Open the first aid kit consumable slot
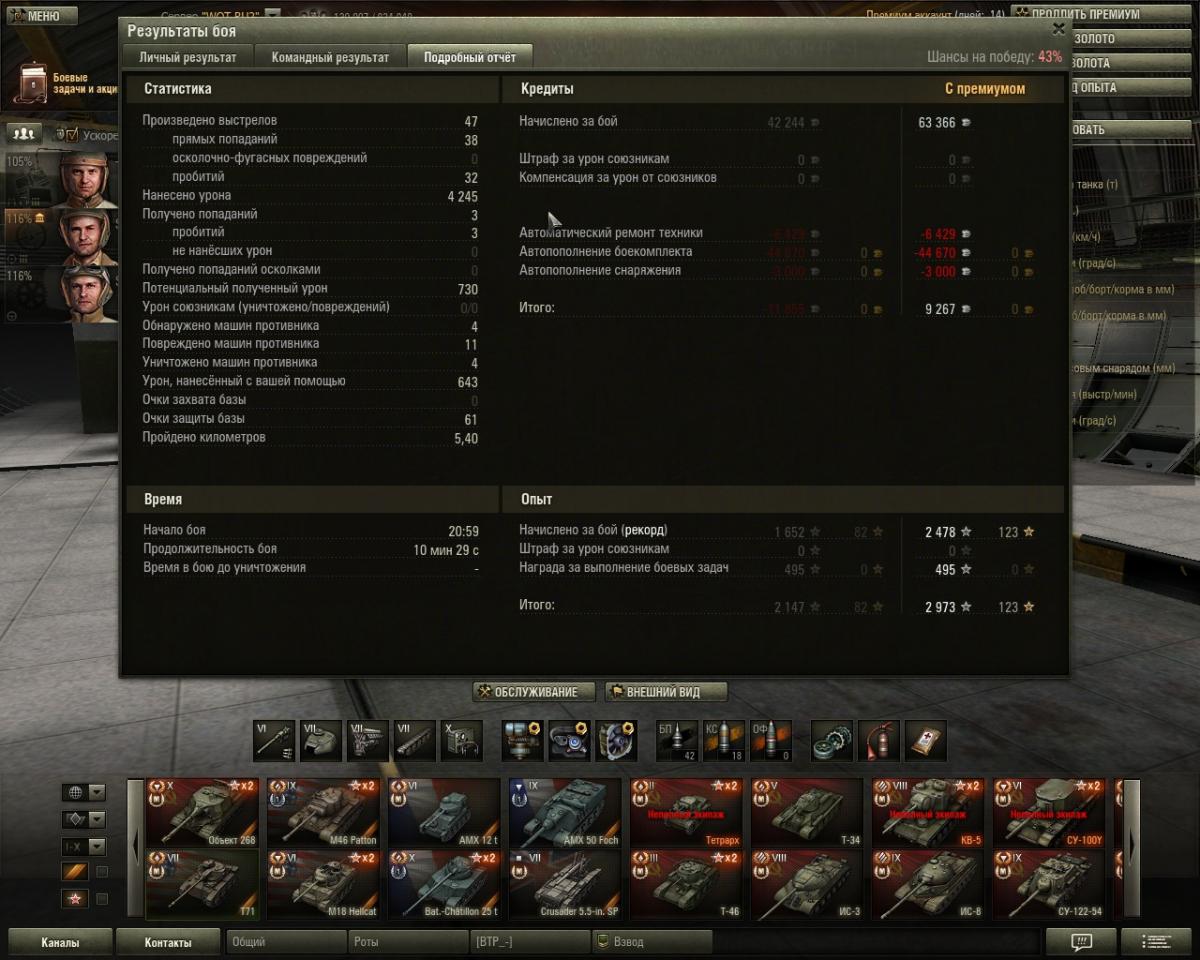Screen dimensions: 1200x960 [x=926, y=741]
